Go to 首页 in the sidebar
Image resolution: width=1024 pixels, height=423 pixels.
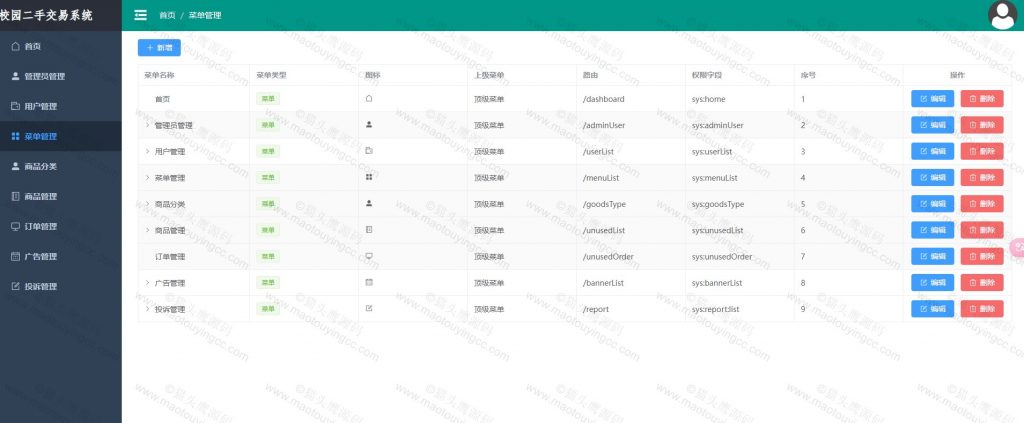32,46
